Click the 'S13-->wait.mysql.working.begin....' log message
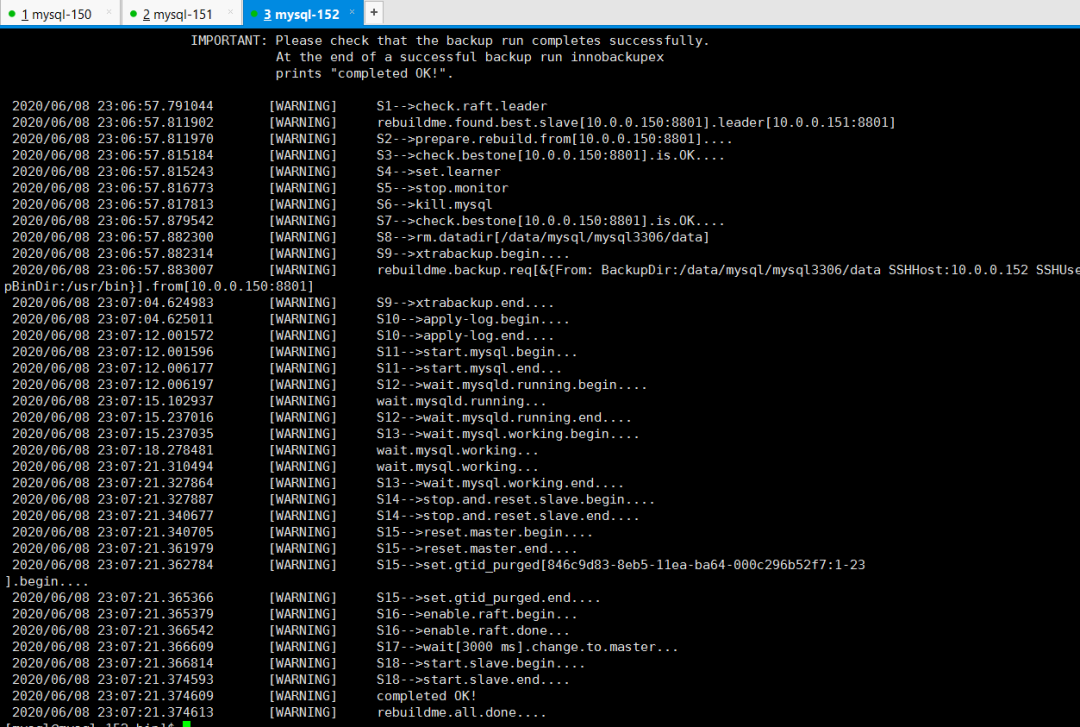The height and width of the screenshot is (727, 1080). tap(508, 434)
